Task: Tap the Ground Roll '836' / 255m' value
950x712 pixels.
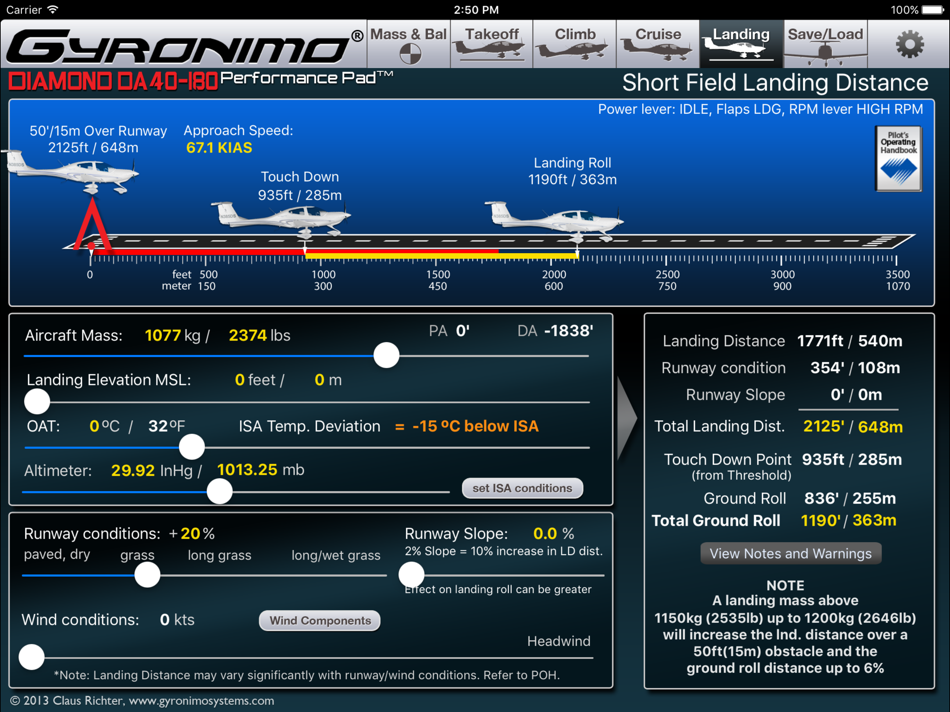Action: pyautogui.click(x=850, y=498)
